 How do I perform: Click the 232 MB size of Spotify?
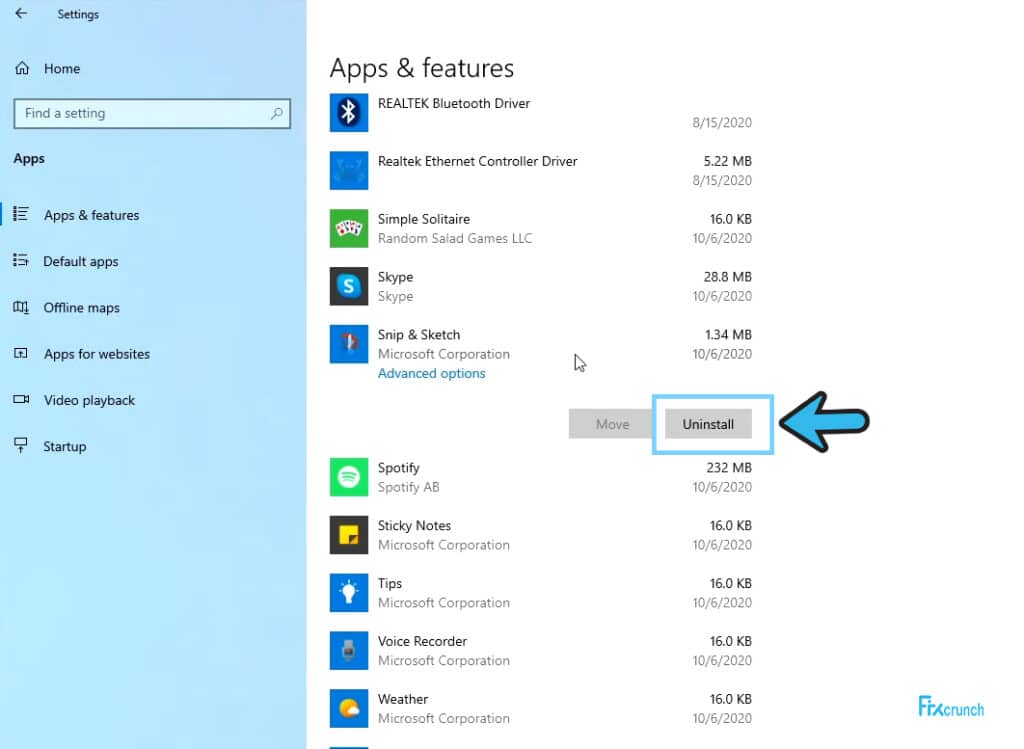729,468
